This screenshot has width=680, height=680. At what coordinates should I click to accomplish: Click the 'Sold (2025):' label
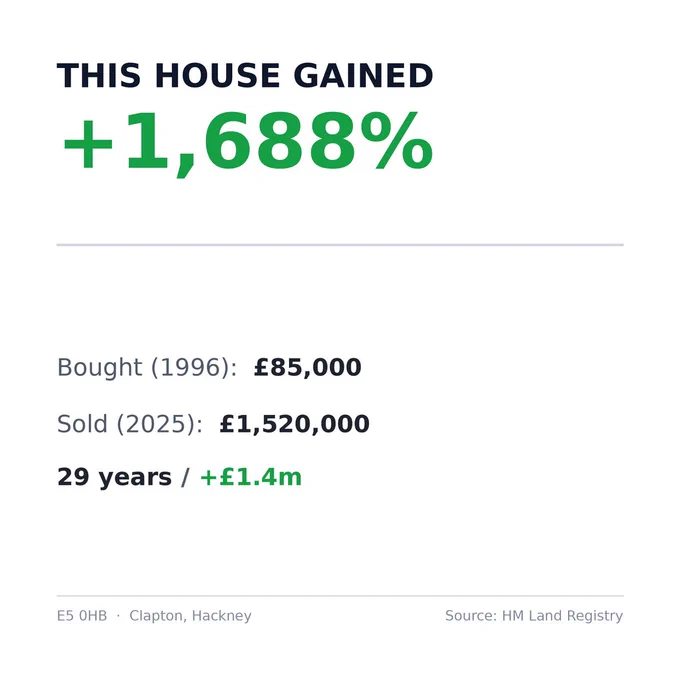tap(130, 424)
